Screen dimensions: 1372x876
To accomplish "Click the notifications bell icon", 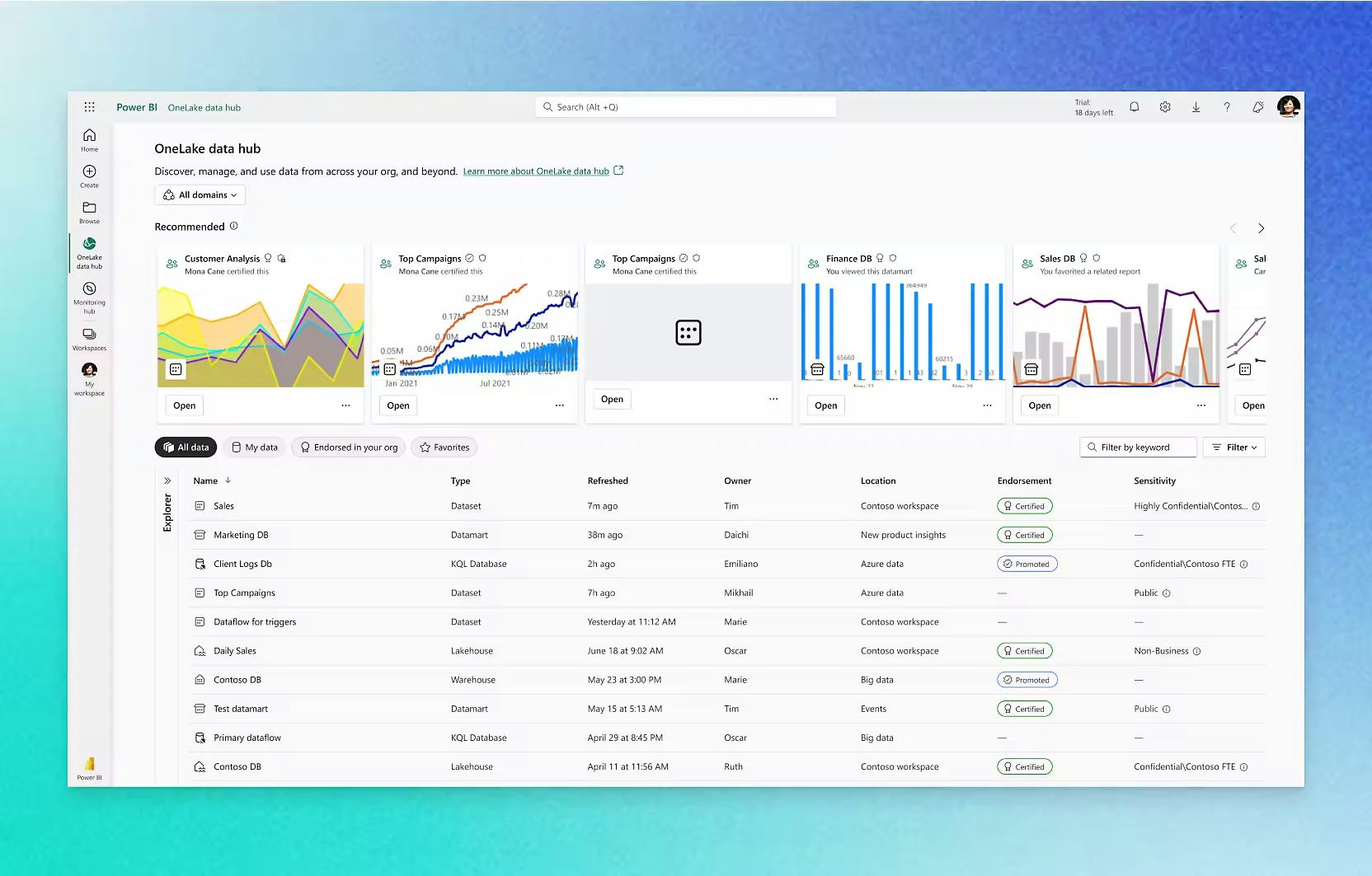I will coord(1134,106).
